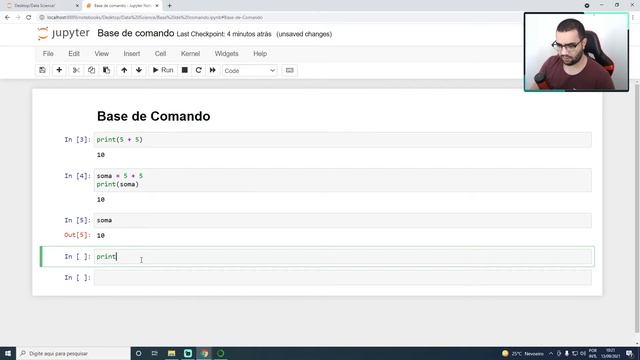Open the Widgets menu
The image size is (640, 360).
[226, 53]
